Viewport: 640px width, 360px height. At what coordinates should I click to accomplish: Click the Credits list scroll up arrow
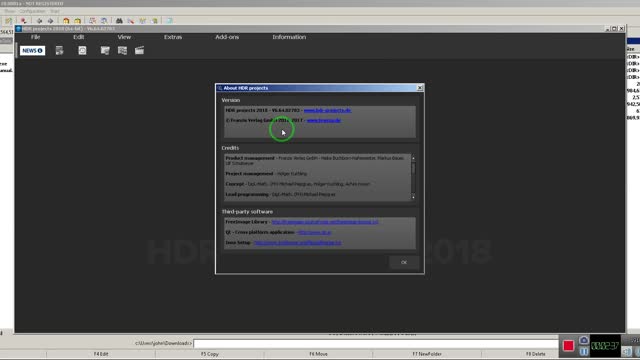pyautogui.click(x=413, y=158)
